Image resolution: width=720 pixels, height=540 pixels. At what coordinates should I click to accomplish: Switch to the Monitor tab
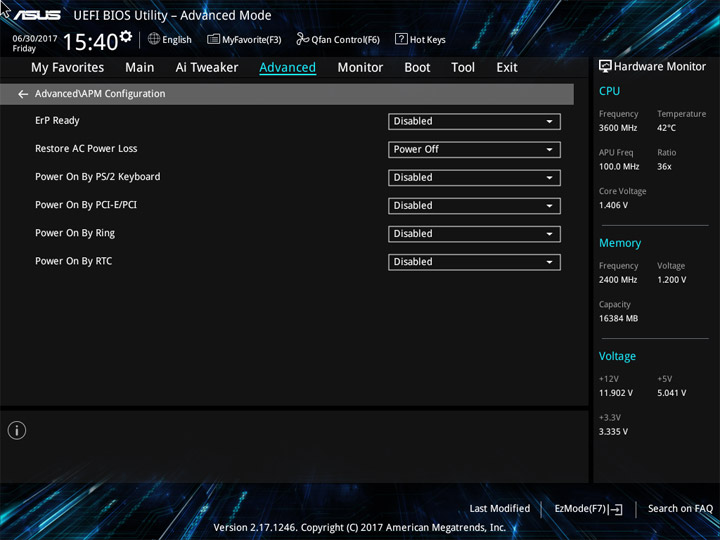pyautogui.click(x=360, y=68)
